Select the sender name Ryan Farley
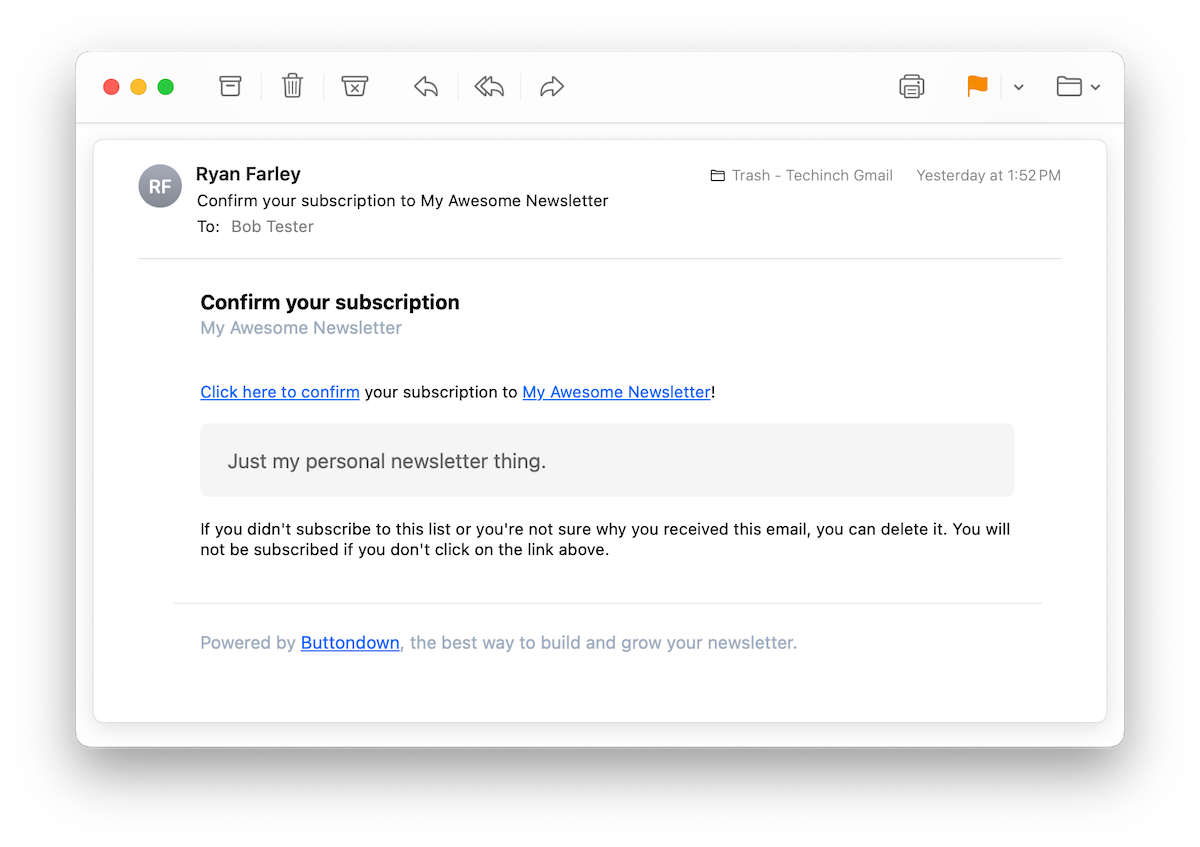 (248, 174)
